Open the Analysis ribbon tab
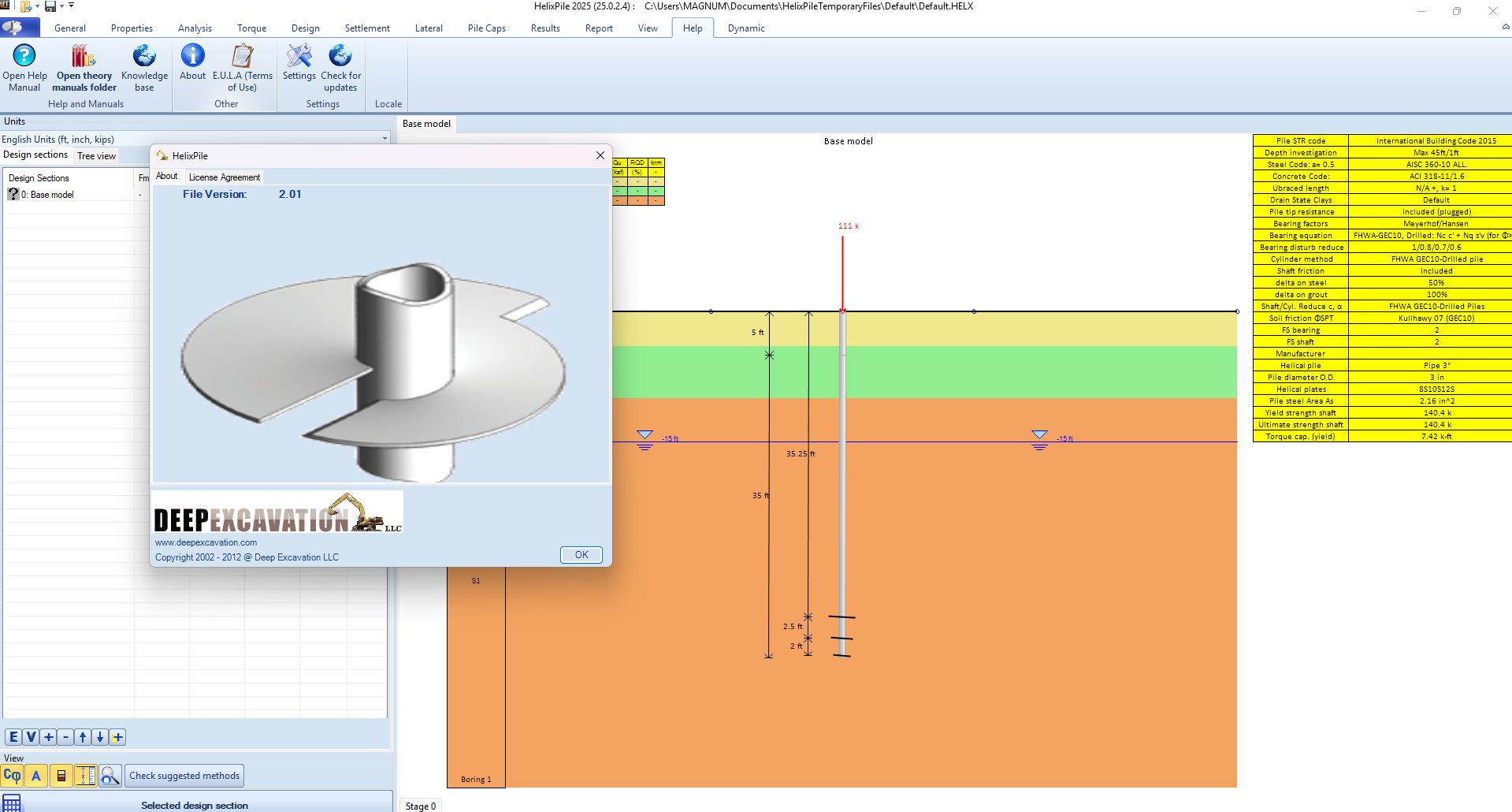 click(195, 28)
